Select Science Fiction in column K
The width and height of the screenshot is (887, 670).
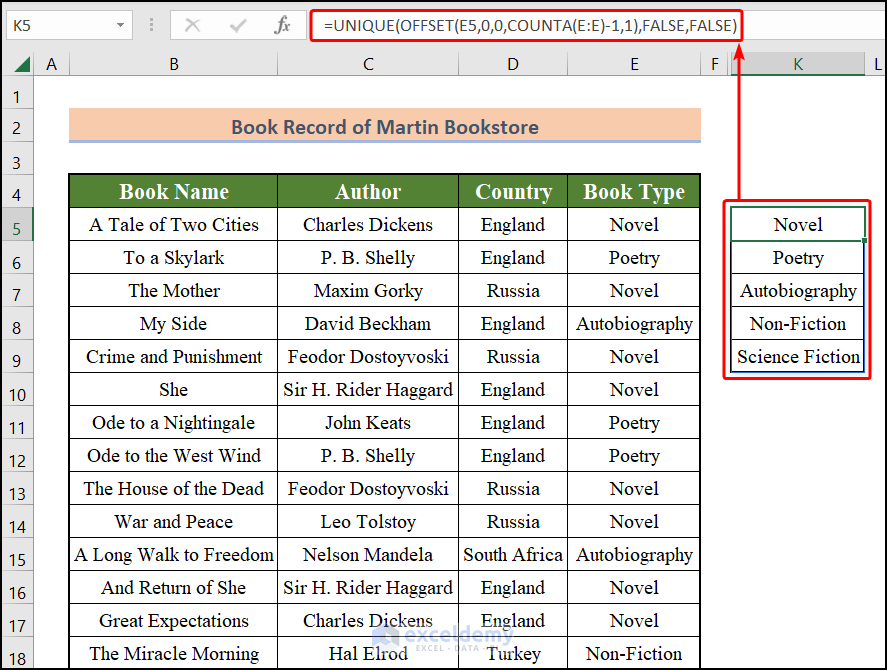798,357
